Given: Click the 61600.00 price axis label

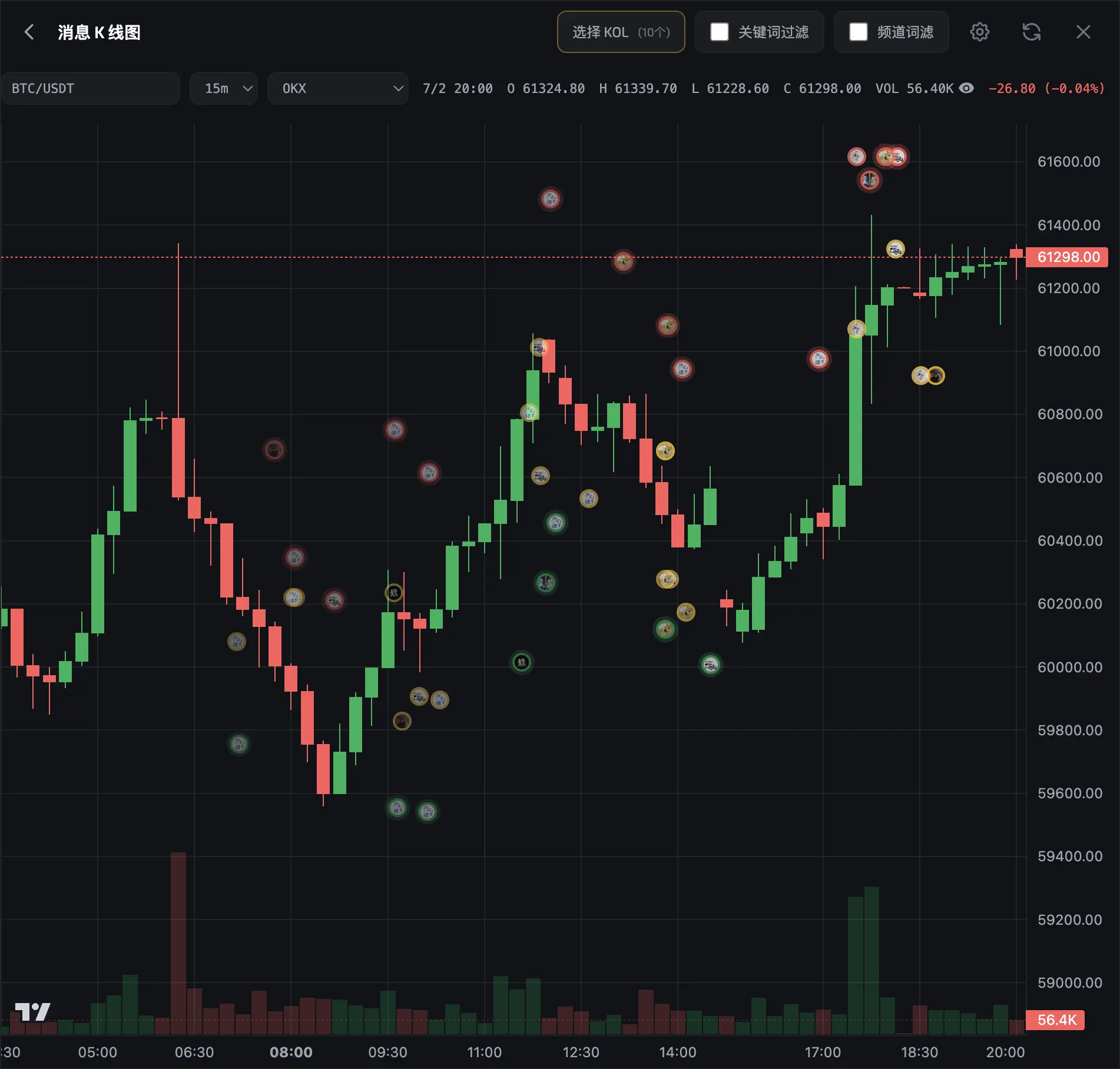Looking at the screenshot, I should point(1069,162).
